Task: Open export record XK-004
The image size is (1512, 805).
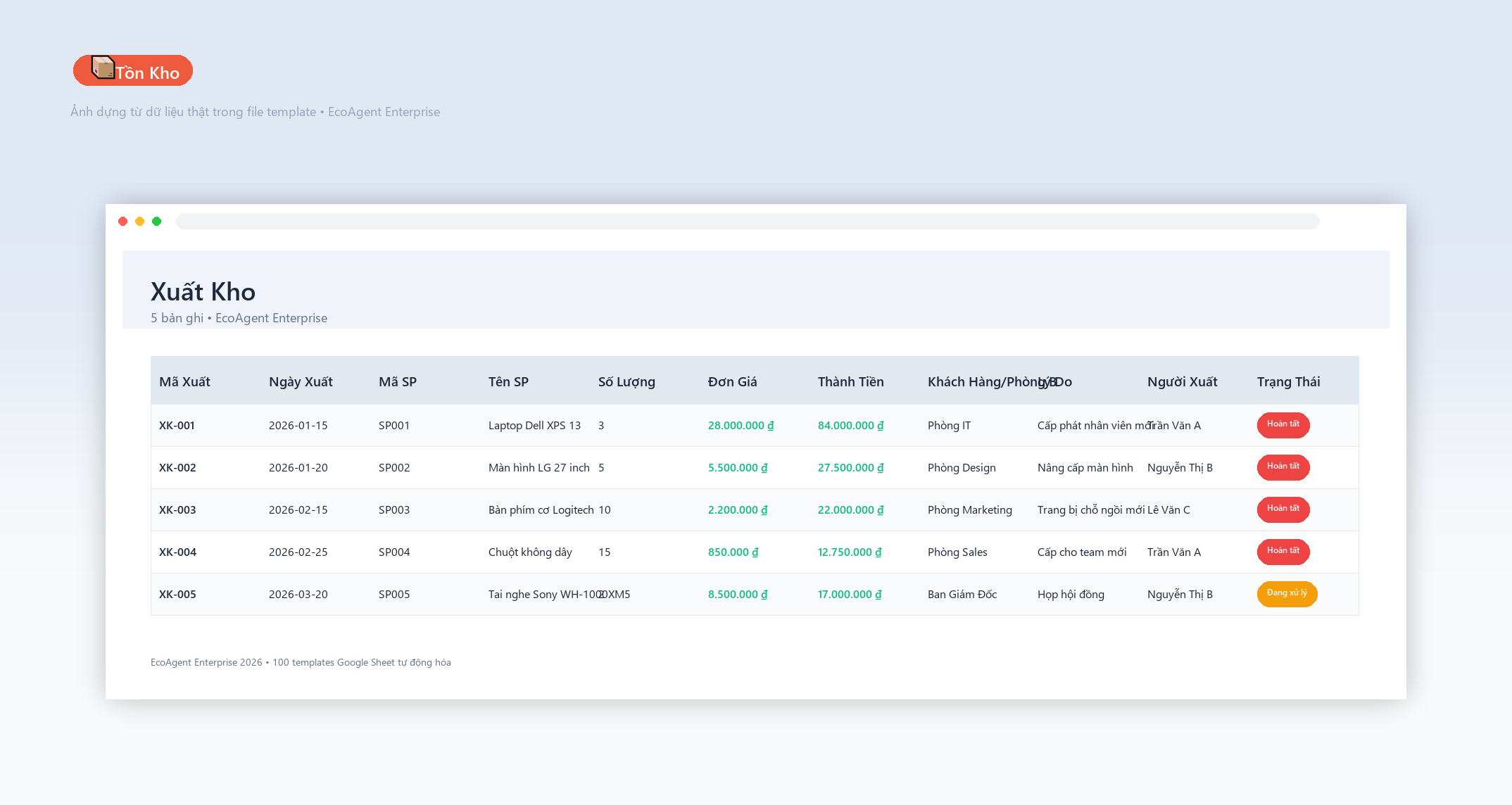Action: tap(177, 552)
